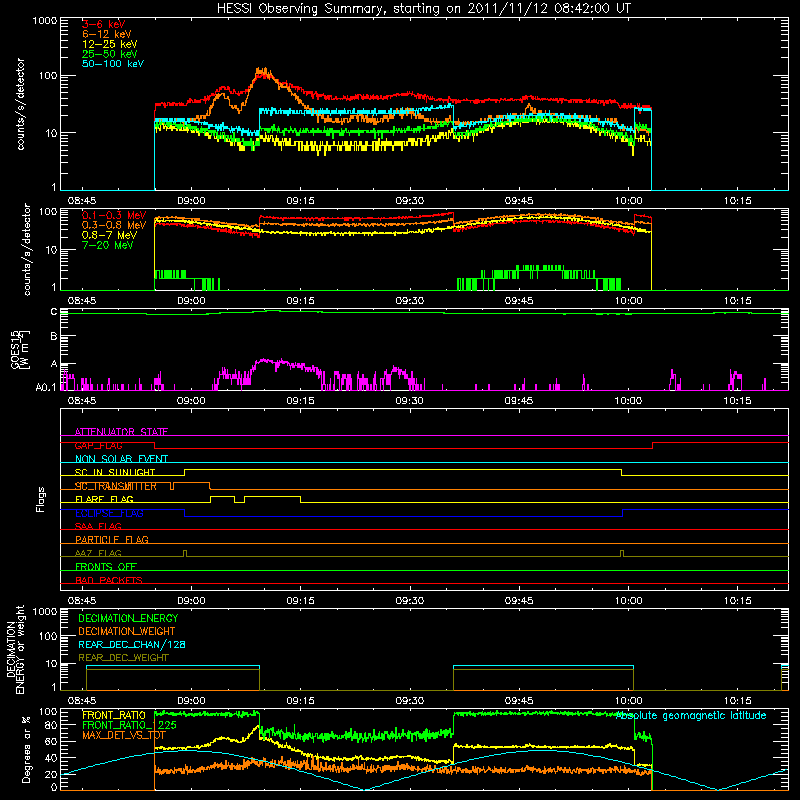The image size is (800, 800).
Task: Click the DECIMATION_WEIGHT legend label
Action: click(127, 631)
